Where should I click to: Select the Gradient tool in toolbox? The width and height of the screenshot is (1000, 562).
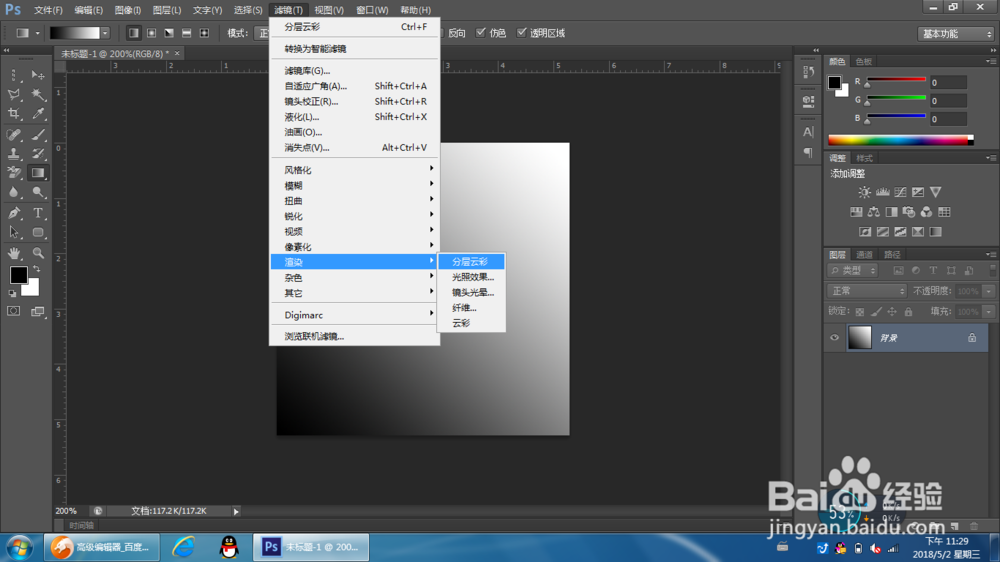(x=38, y=173)
